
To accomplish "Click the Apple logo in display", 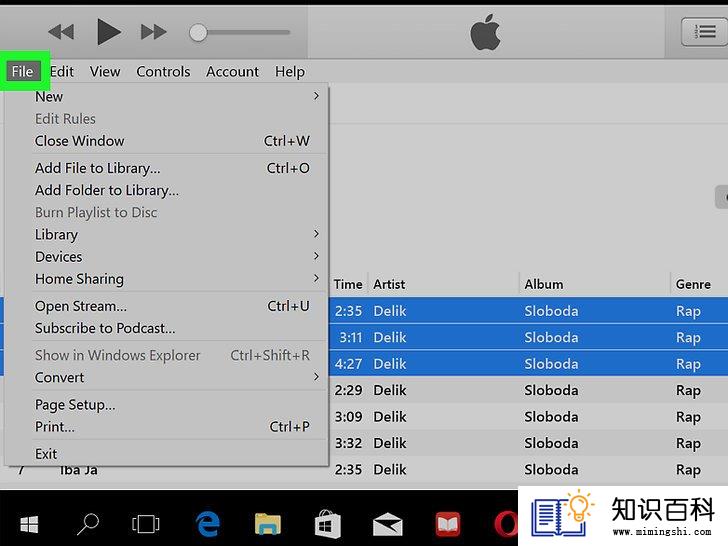I will [x=485, y=32].
